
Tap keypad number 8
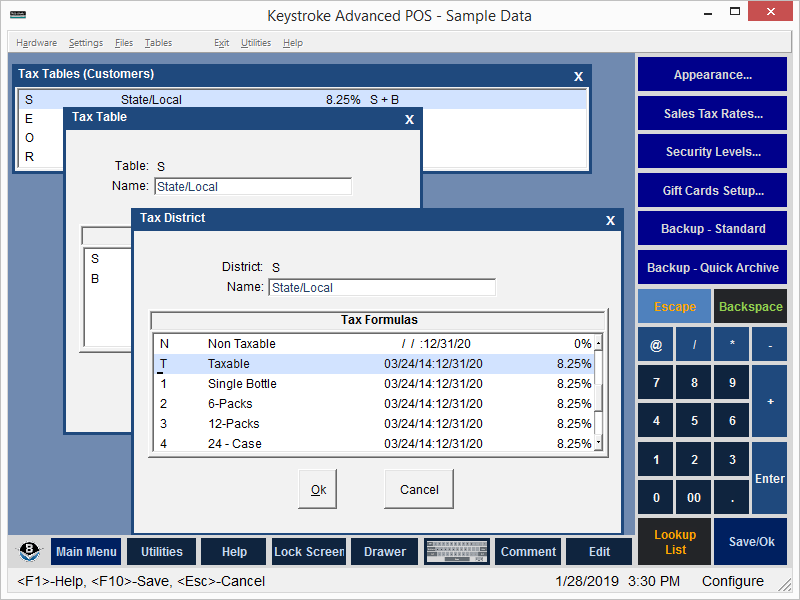pos(694,382)
